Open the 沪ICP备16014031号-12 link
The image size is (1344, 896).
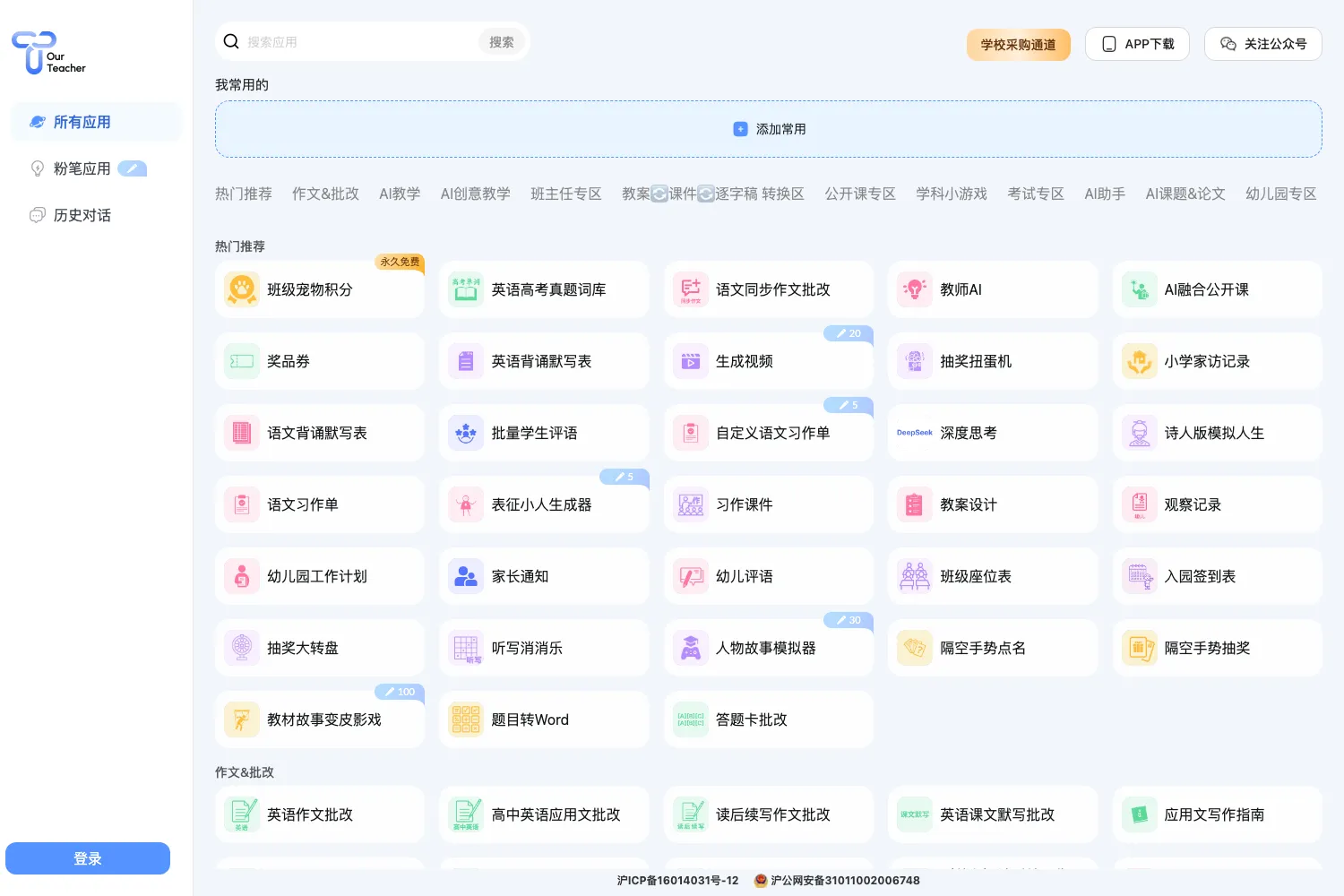click(x=677, y=881)
